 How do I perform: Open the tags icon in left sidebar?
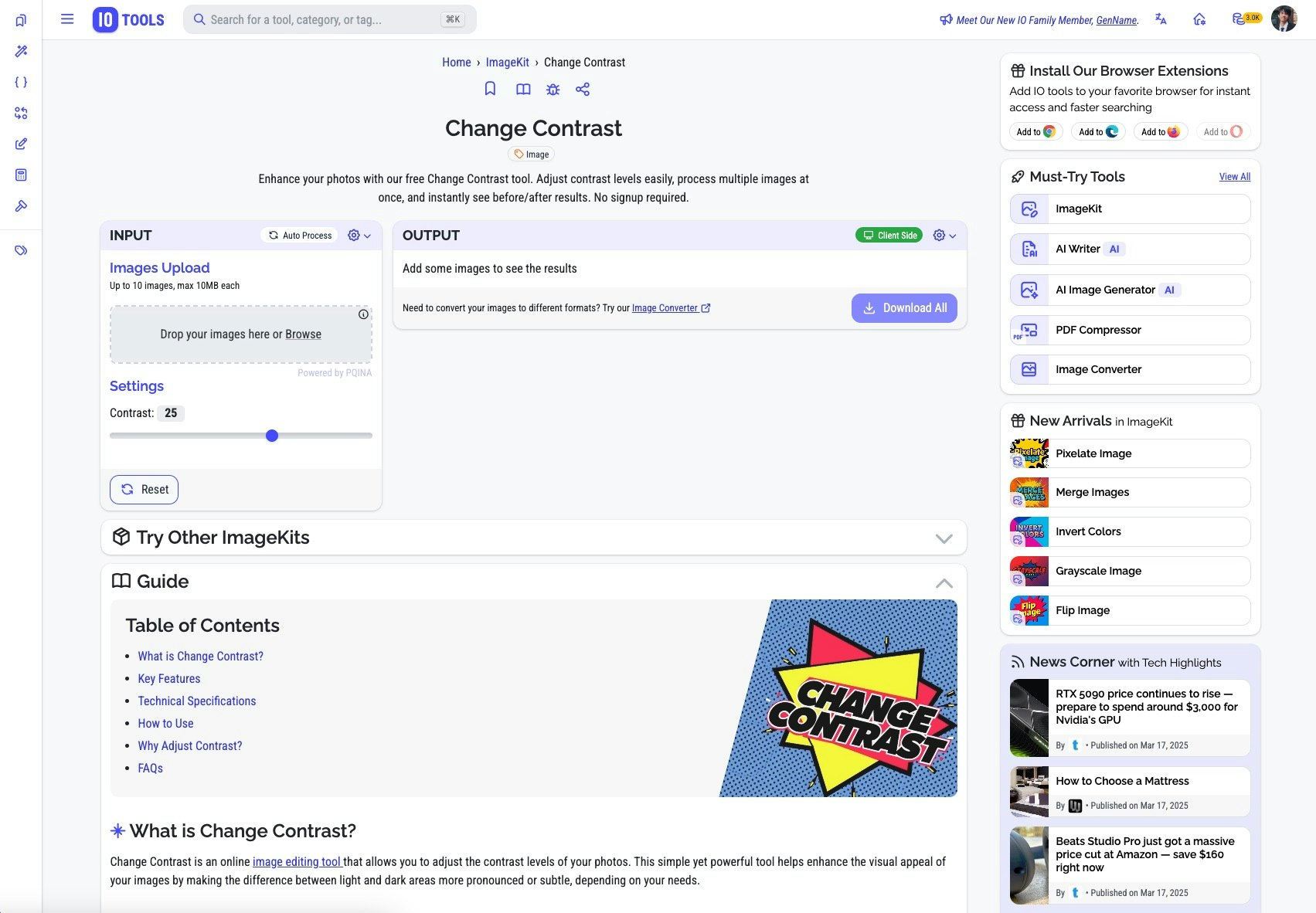tap(21, 250)
